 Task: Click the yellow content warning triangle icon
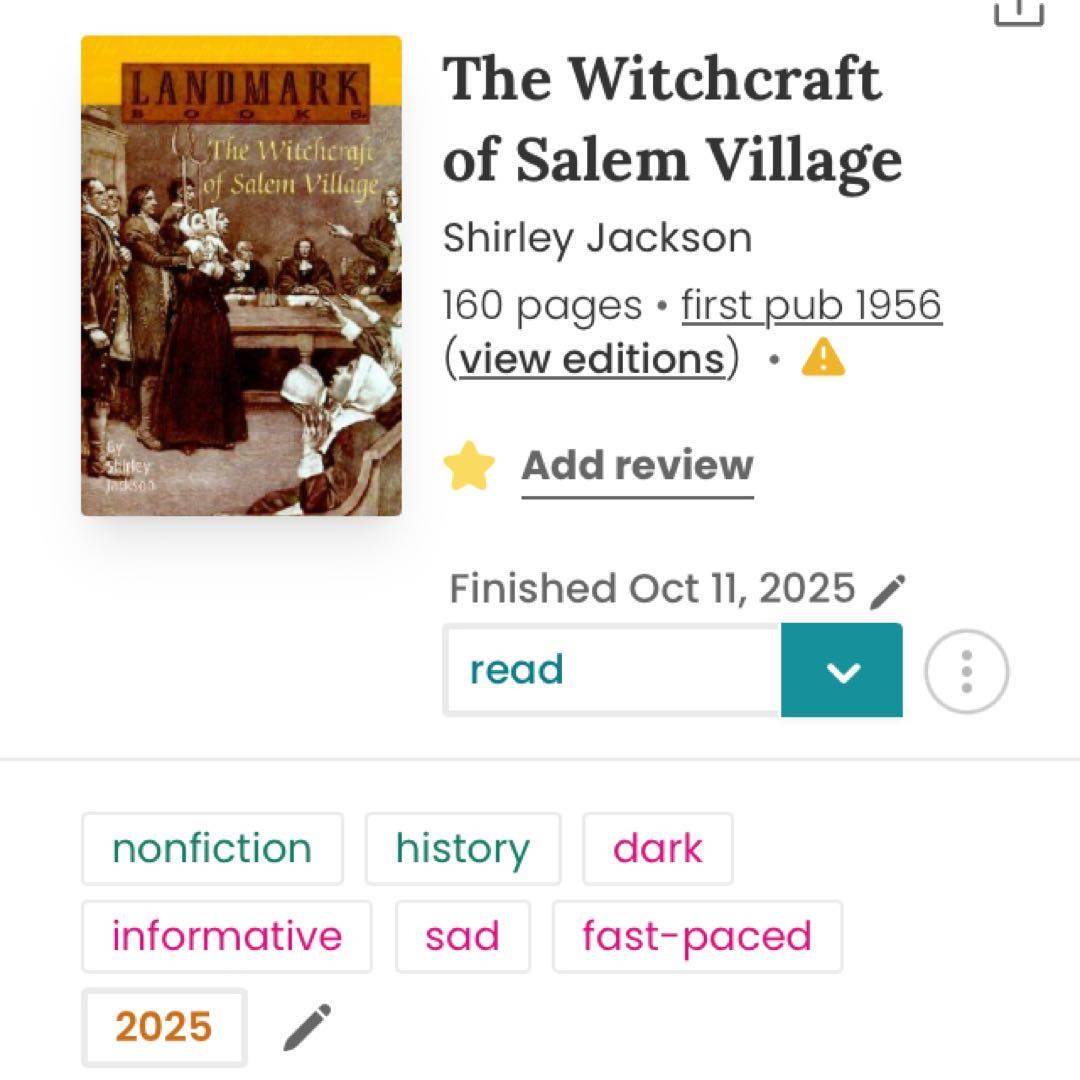coord(823,358)
